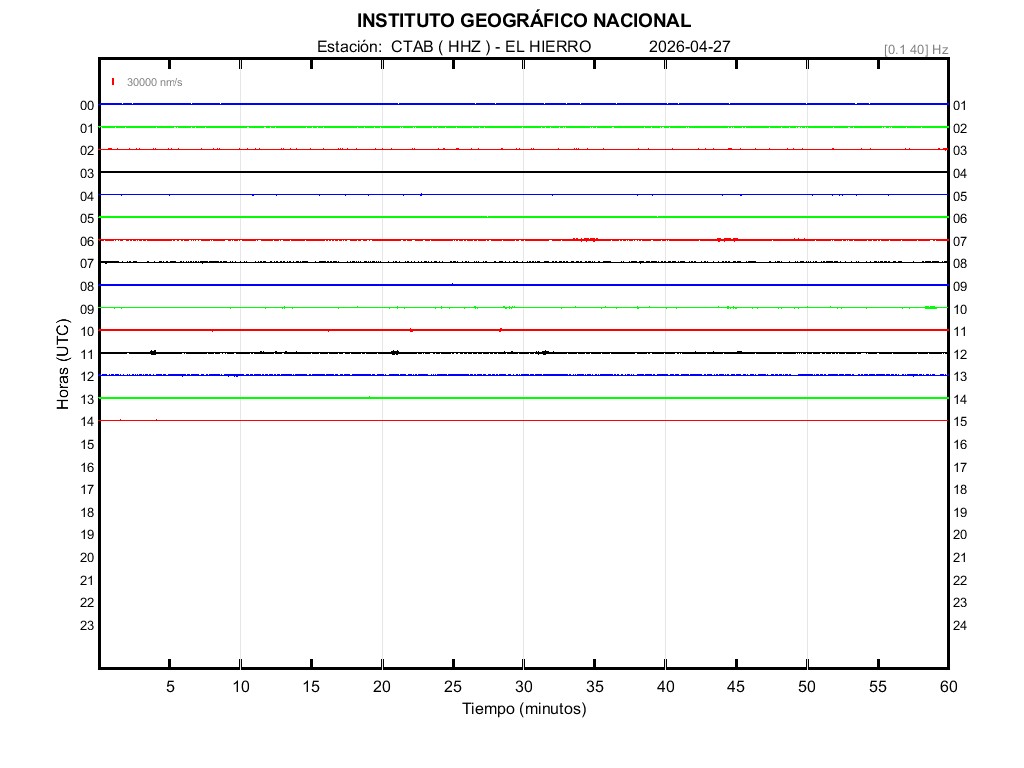Viewport: 1024px width, 768px height.
Task: Click the date 2026-04-27 in the header
Action: coord(690,47)
